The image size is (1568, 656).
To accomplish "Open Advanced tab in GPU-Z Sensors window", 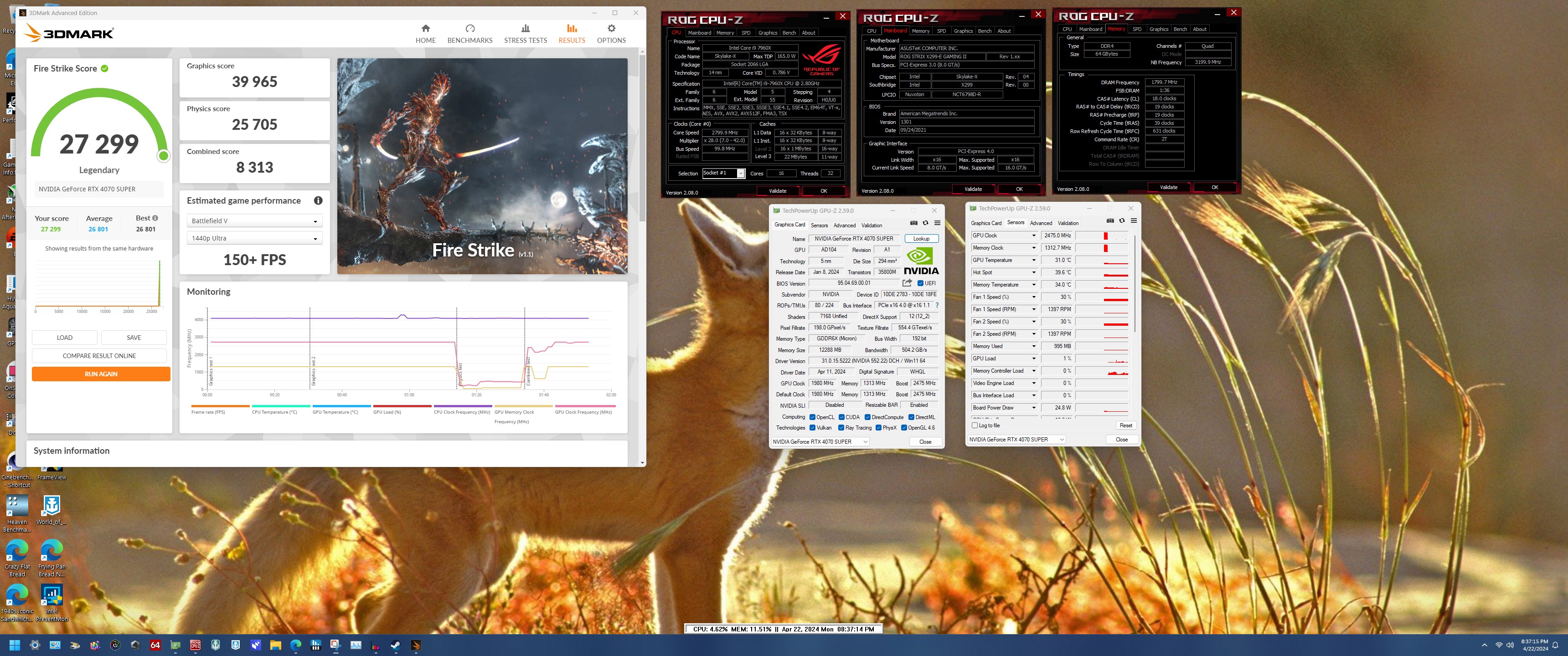I will click(x=1041, y=223).
